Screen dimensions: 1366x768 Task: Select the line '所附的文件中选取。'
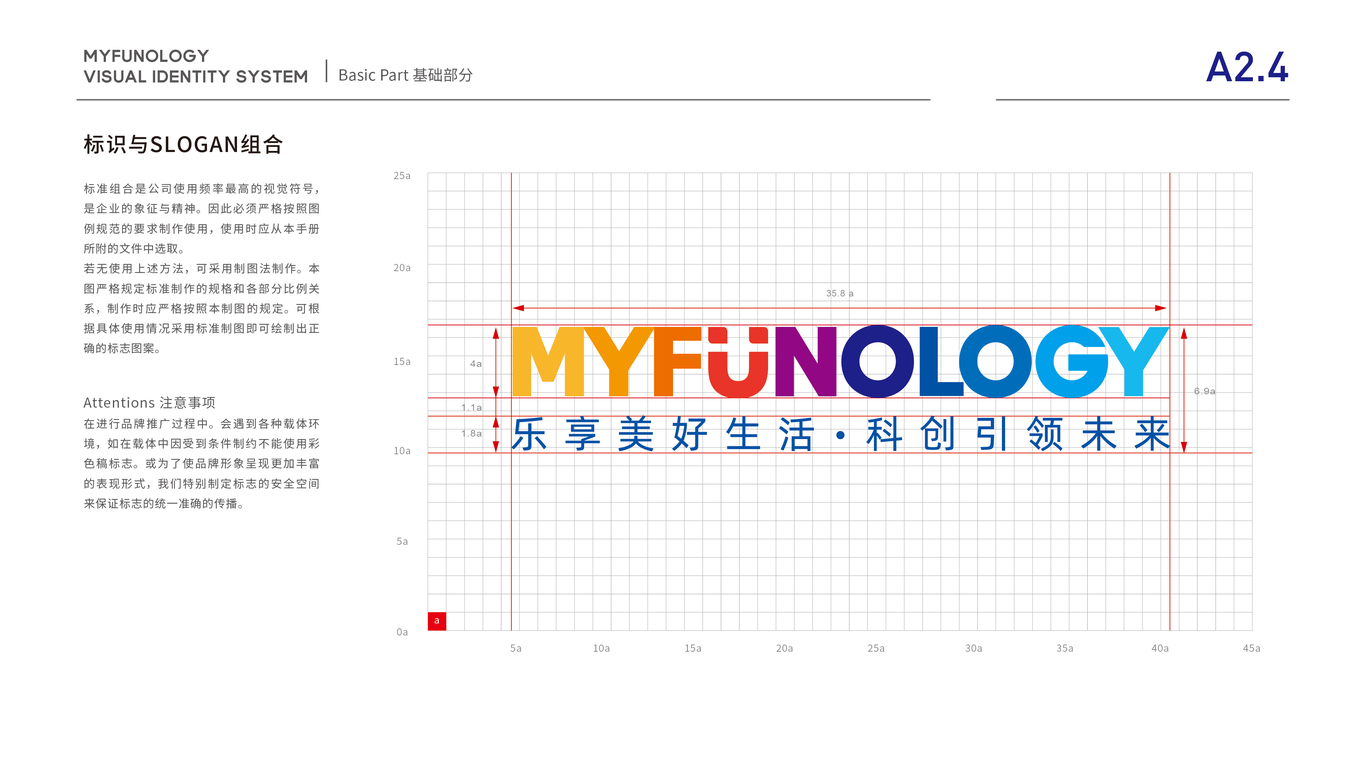pos(134,248)
